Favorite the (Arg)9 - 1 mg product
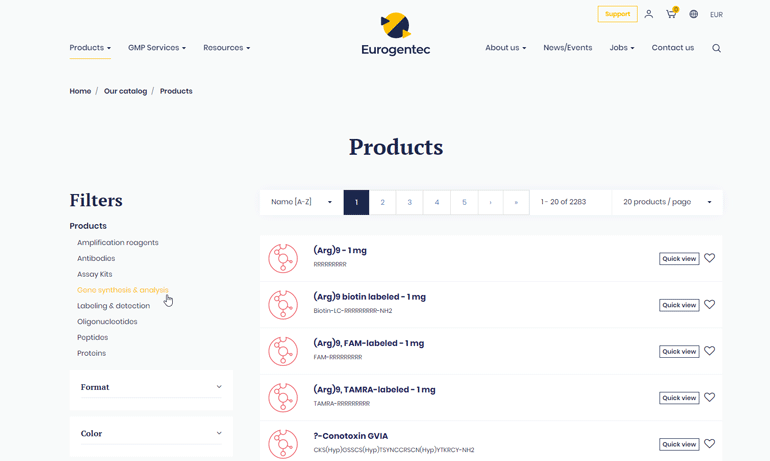 (709, 258)
